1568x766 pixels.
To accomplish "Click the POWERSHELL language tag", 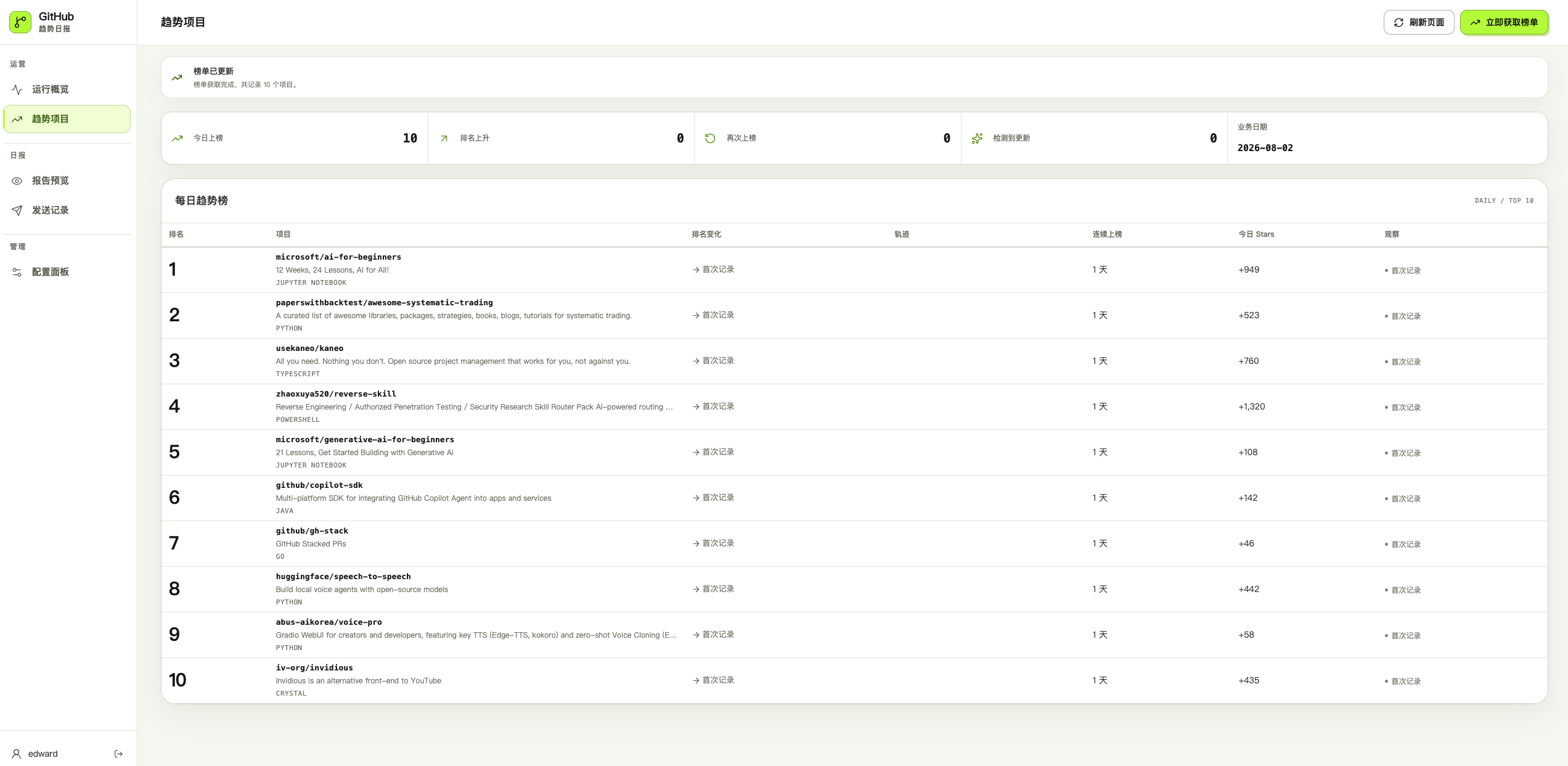I will point(298,420).
